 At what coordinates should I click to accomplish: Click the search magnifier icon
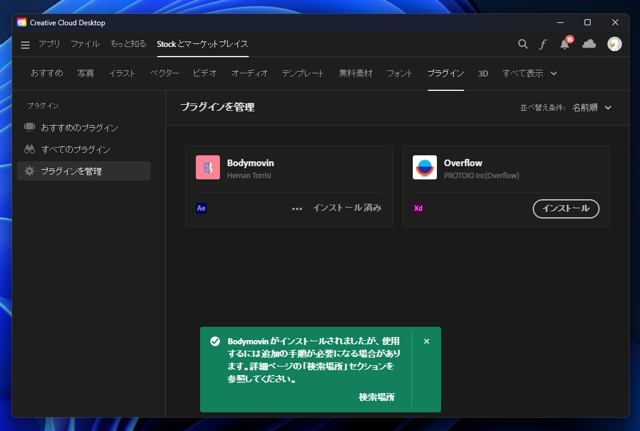[x=522, y=44]
